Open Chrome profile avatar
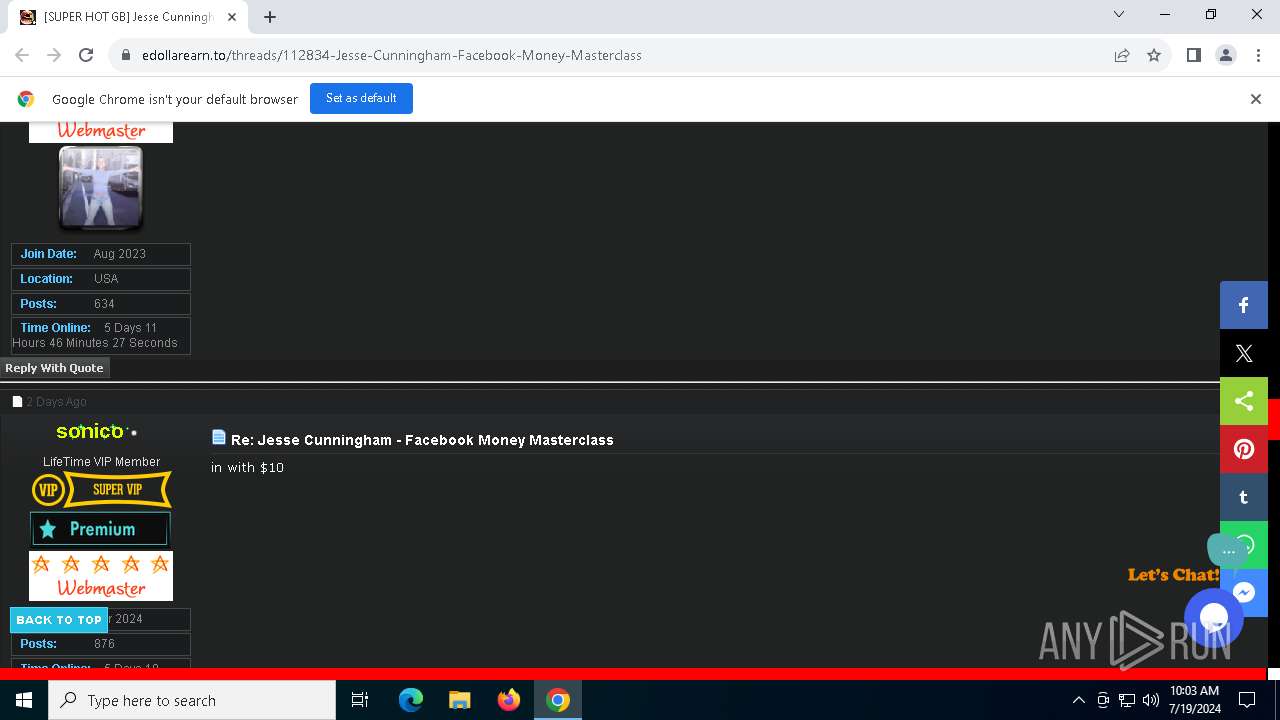 (1226, 55)
